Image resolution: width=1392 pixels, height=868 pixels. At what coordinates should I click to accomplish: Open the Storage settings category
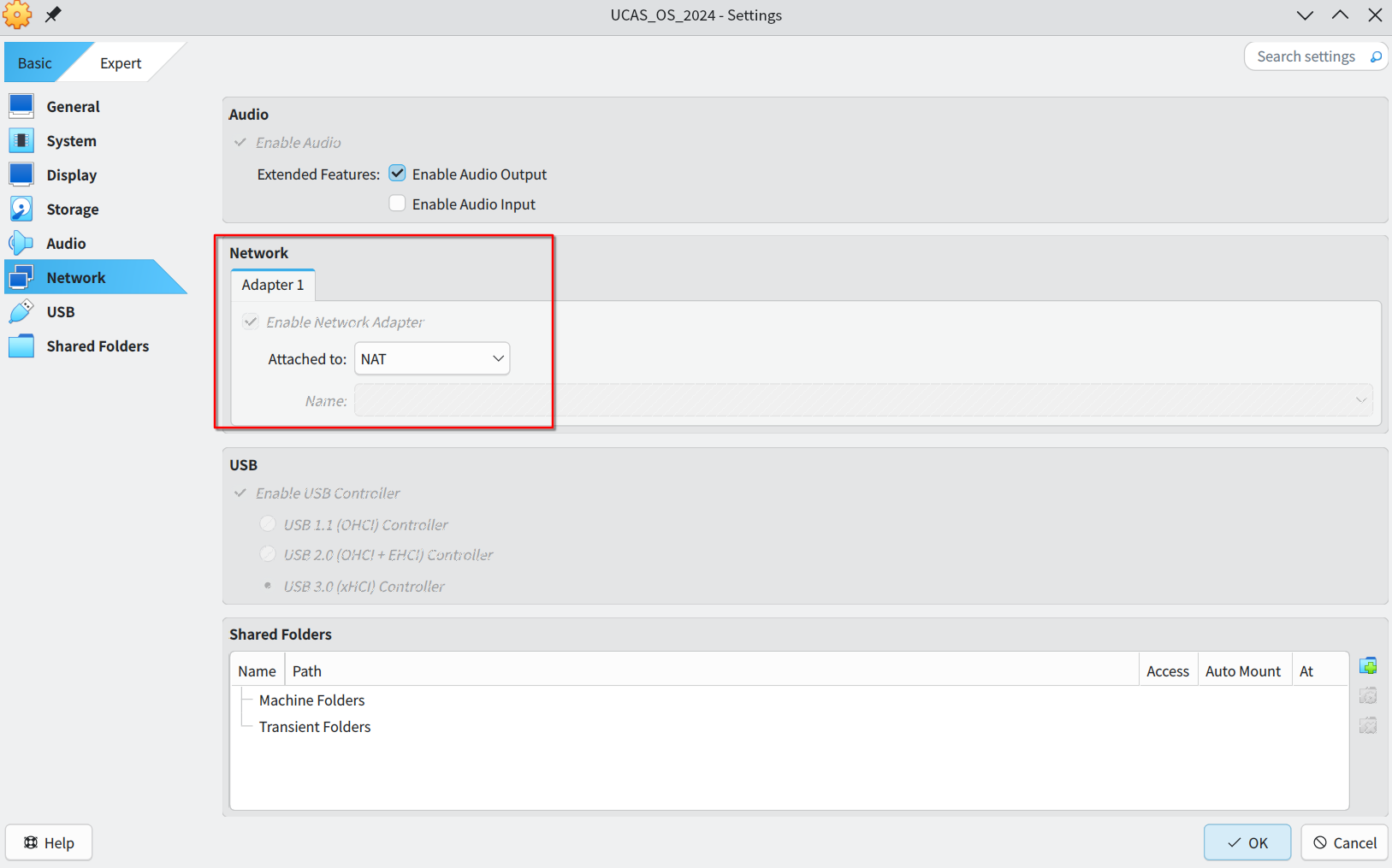coord(73,209)
